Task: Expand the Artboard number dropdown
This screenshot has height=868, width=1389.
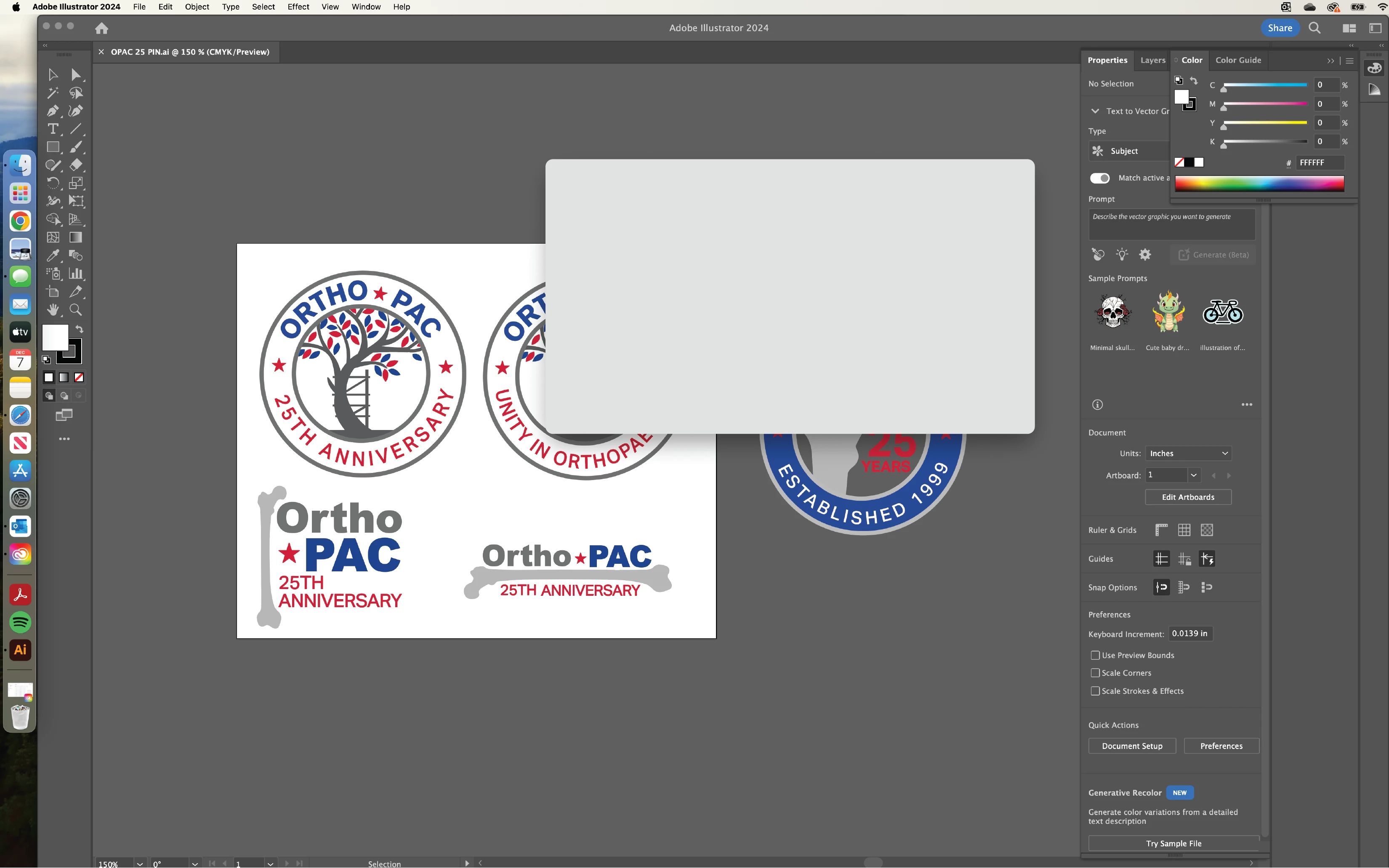Action: (1194, 475)
